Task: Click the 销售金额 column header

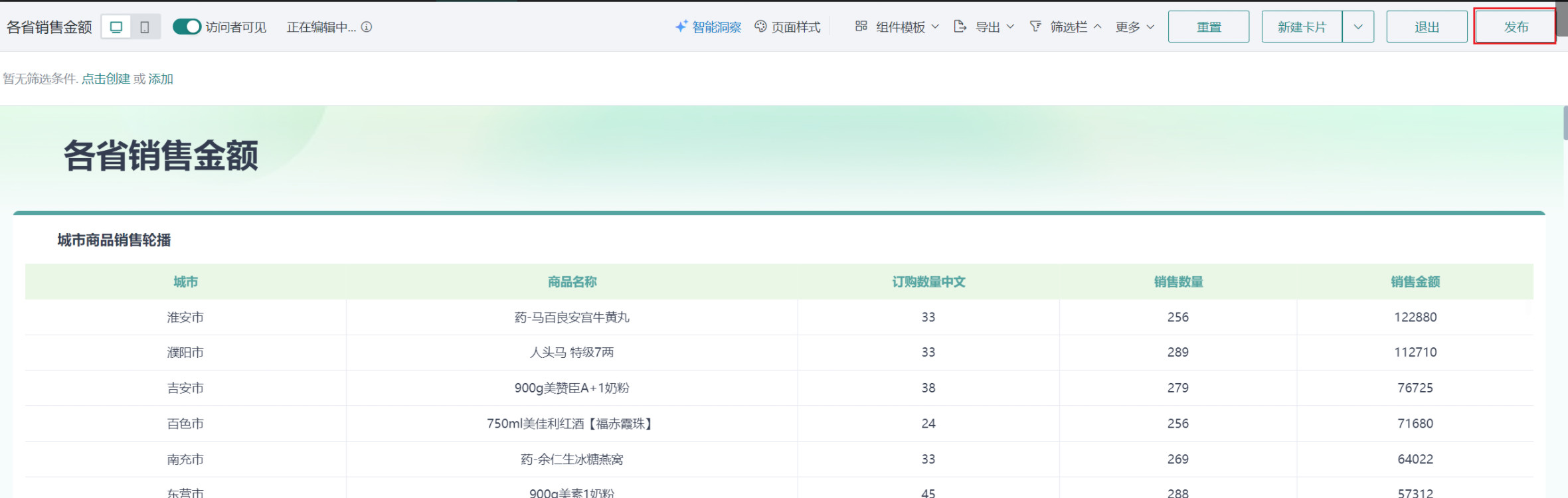Action: click(x=1415, y=282)
